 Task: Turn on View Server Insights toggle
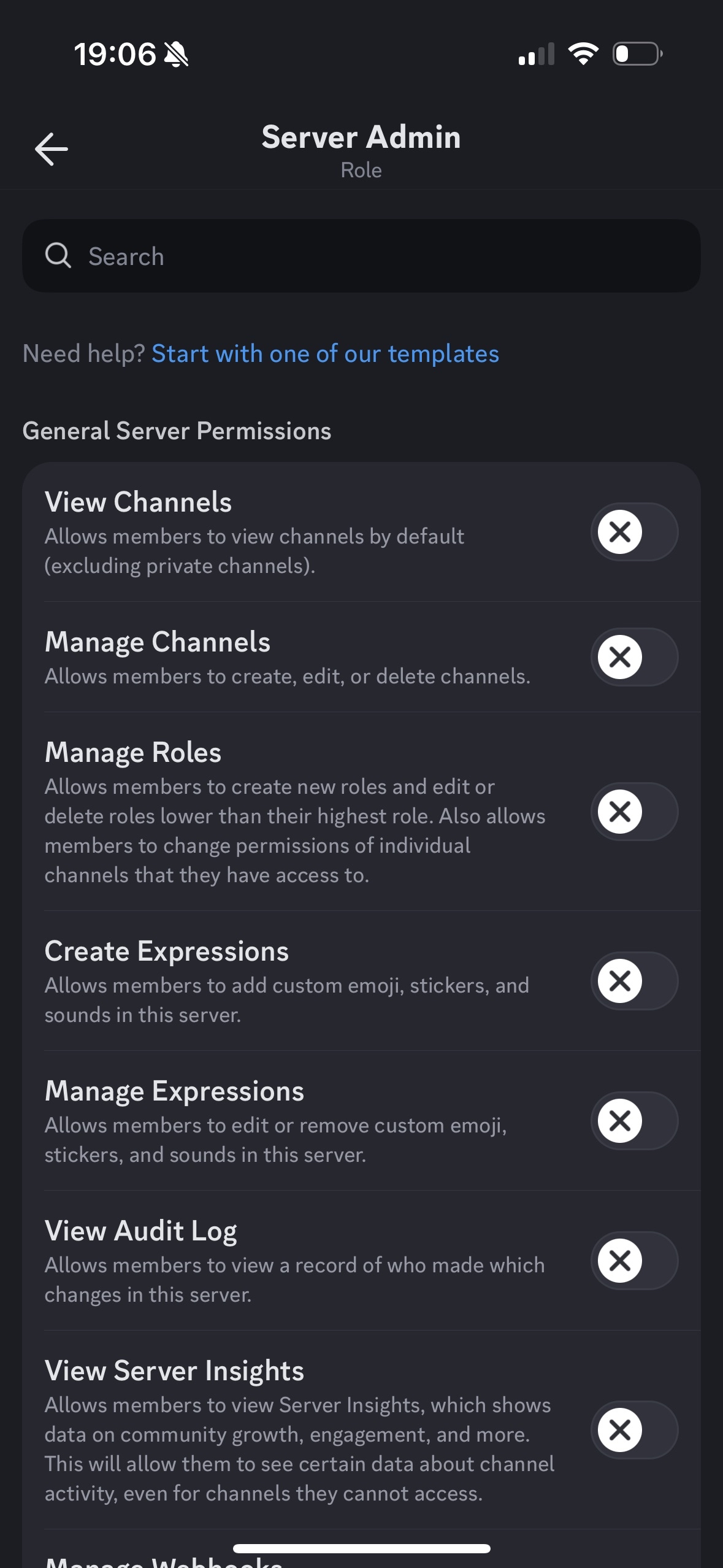coord(634,1430)
